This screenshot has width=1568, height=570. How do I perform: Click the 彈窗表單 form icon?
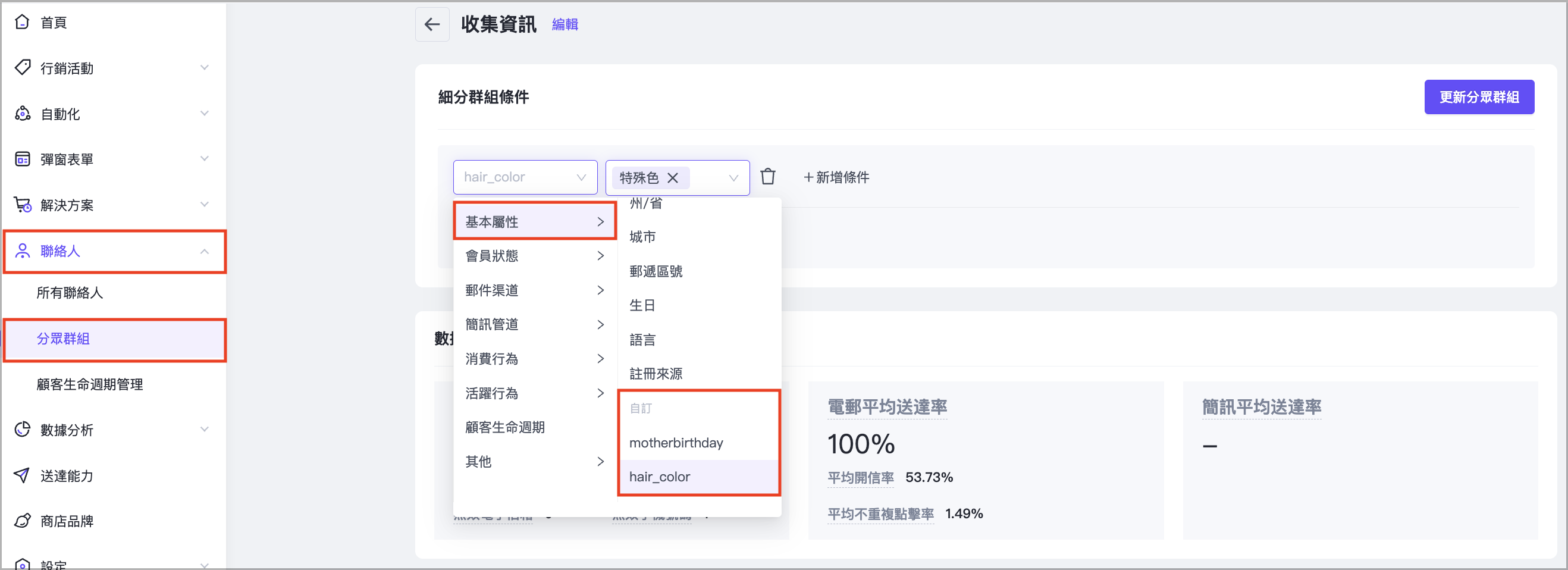[x=23, y=159]
